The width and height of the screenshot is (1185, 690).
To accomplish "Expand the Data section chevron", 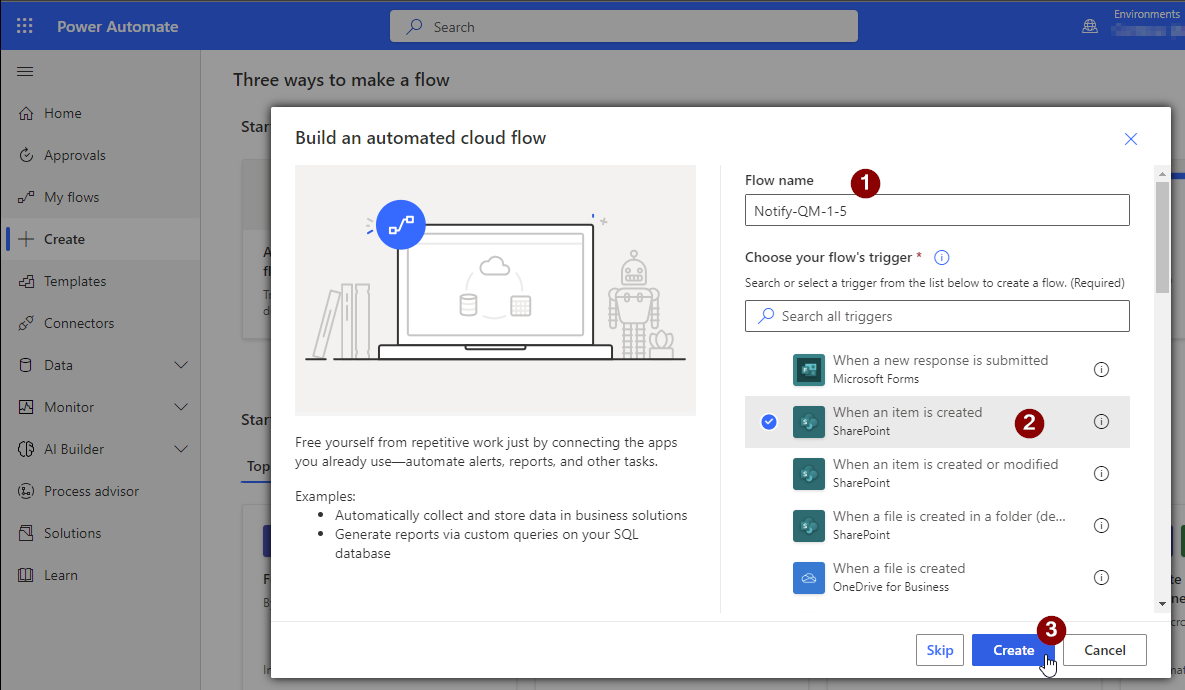I will tap(181, 365).
